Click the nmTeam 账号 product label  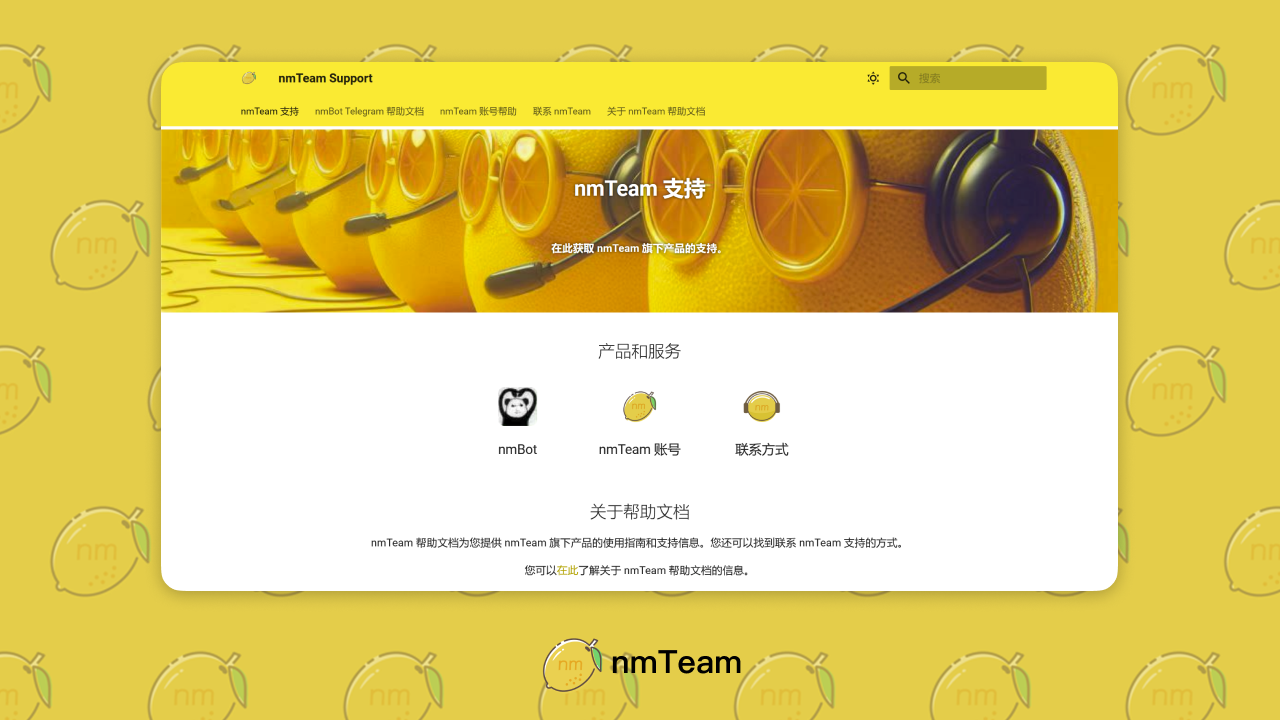pyautogui.click(x=639, y=449)
